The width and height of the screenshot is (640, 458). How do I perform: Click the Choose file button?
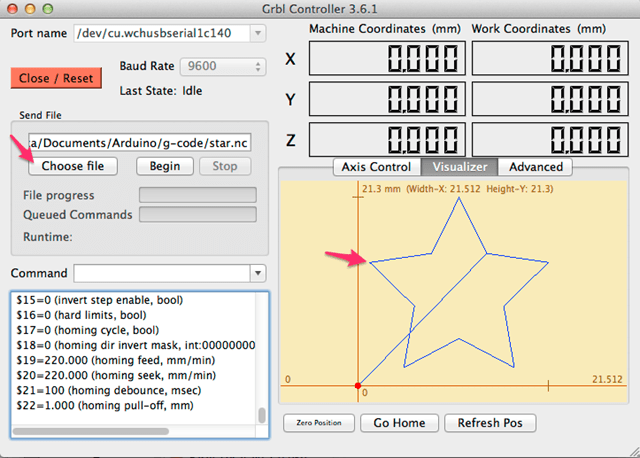tap(73, 166)
